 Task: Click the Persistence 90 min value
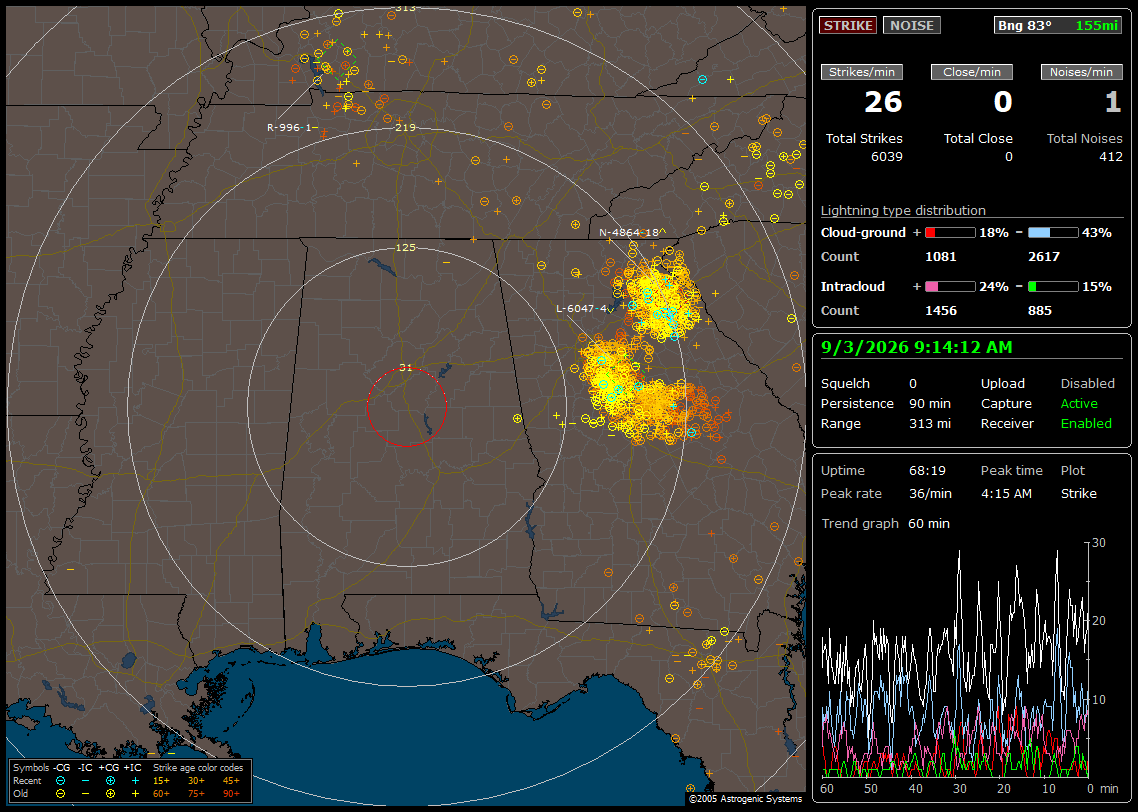click(930, 403)
